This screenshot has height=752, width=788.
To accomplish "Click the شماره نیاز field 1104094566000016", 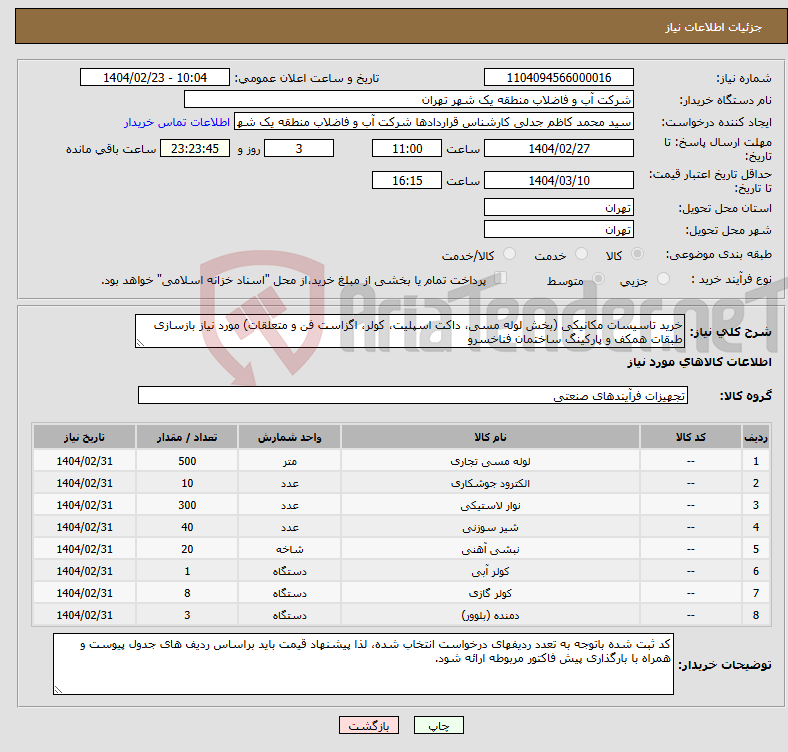I will pyautogui.click(x=558, y=77).
